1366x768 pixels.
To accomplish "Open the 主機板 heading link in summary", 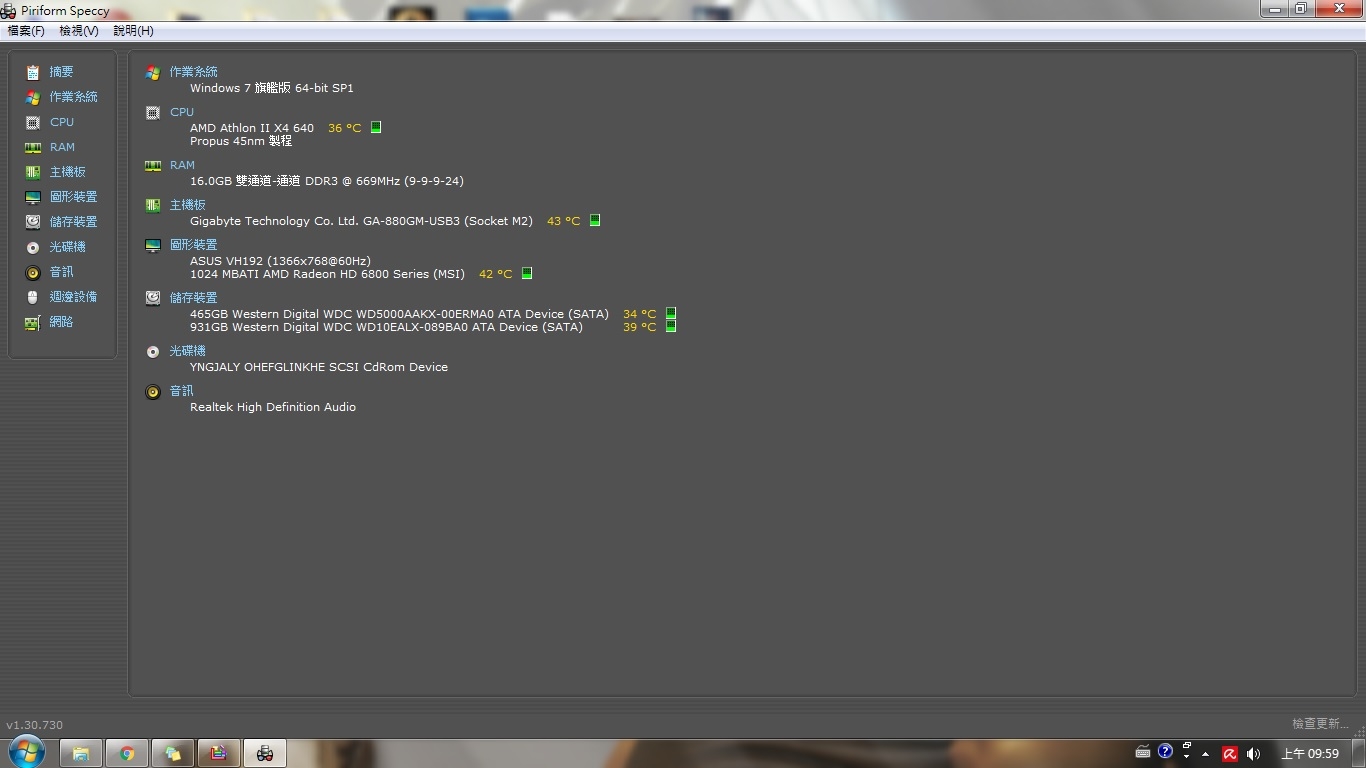I will tap(187, 205).
